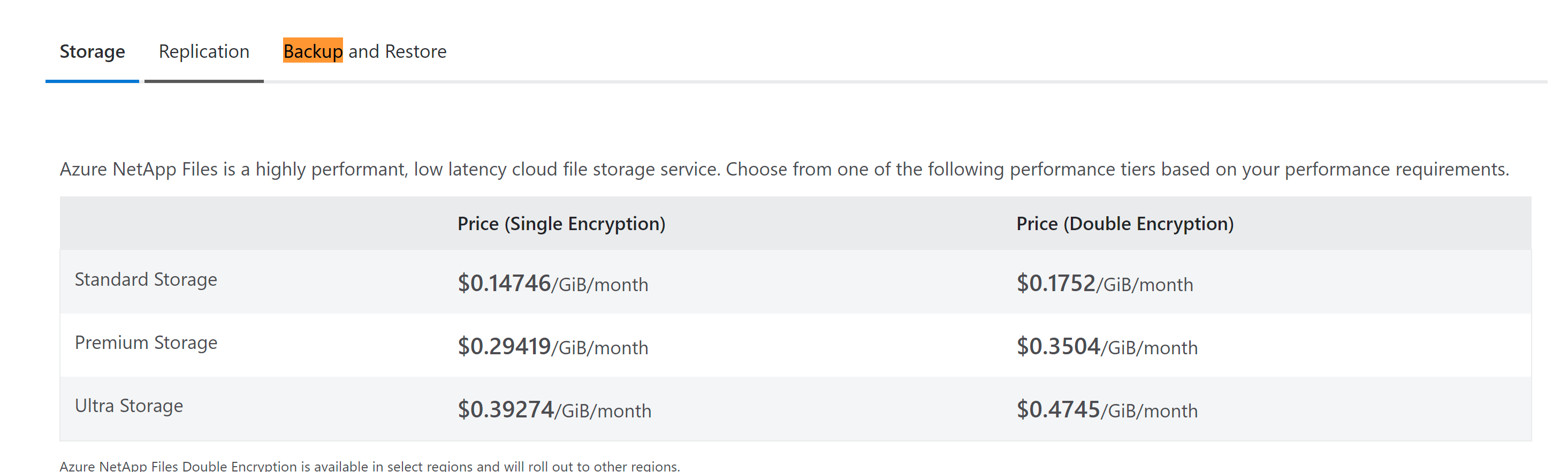Open the Backup and Restore tab

[x=364, y=52]
